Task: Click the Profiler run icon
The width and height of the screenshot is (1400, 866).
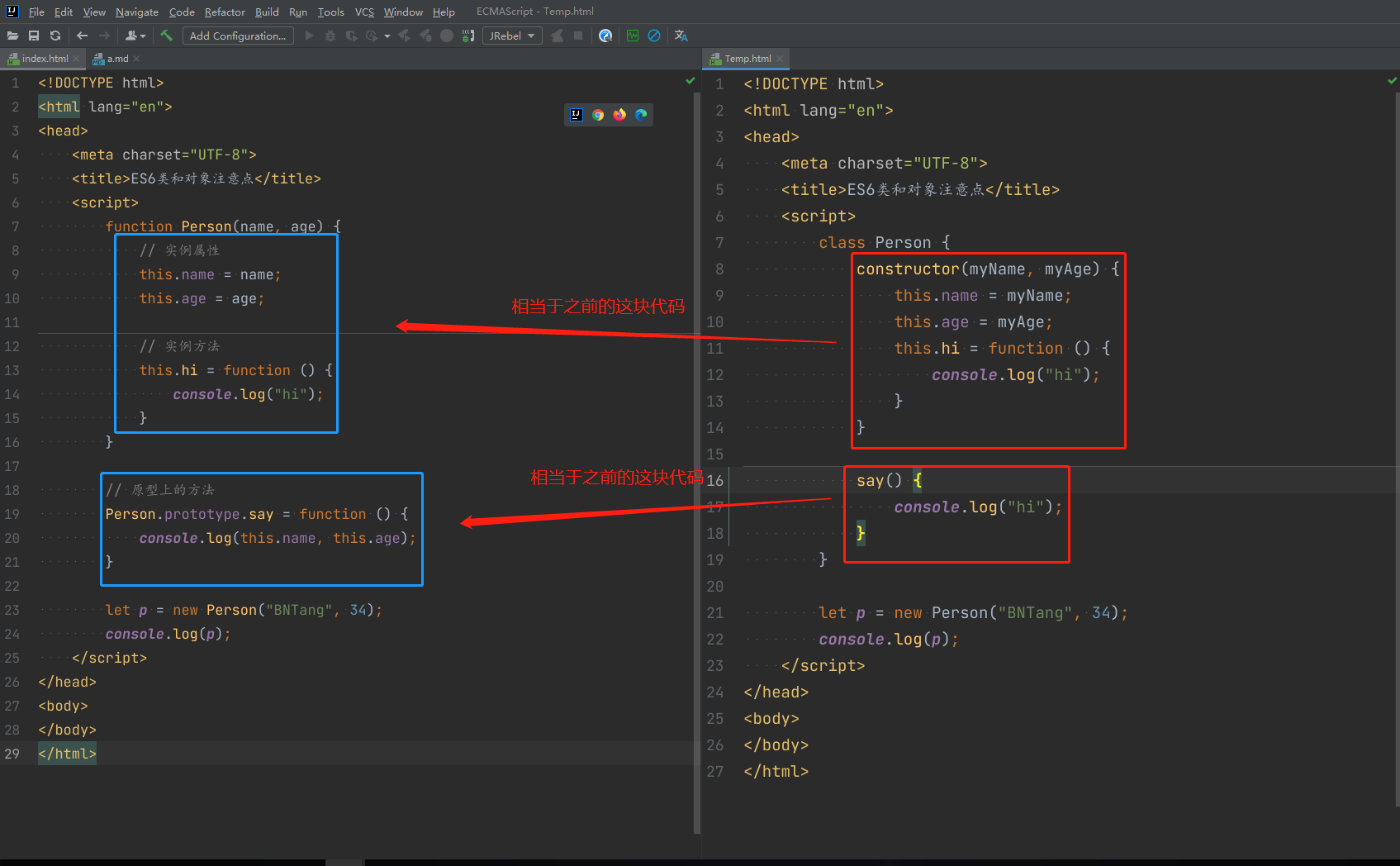Action: point(372,36)
